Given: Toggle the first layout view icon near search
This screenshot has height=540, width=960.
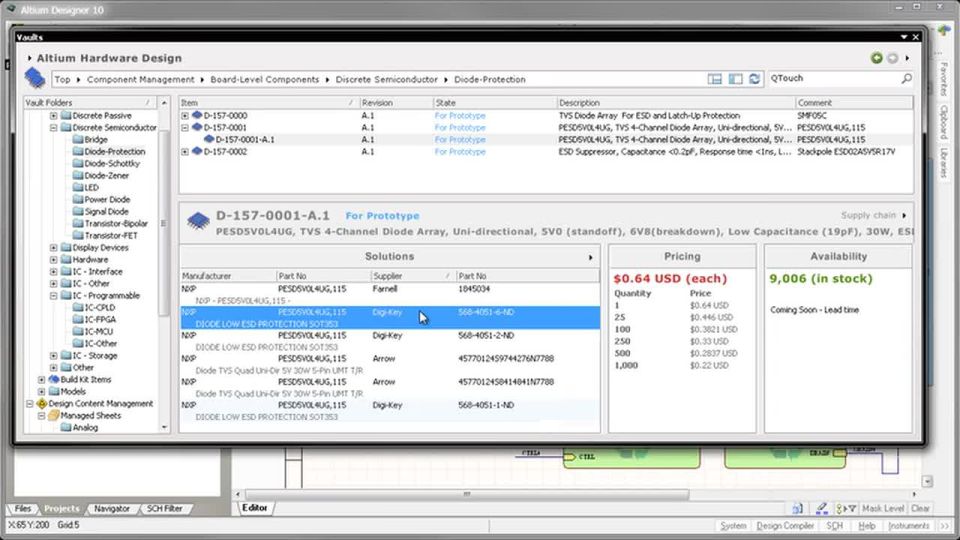Looking at the screenshot, I should coord(714,79).
